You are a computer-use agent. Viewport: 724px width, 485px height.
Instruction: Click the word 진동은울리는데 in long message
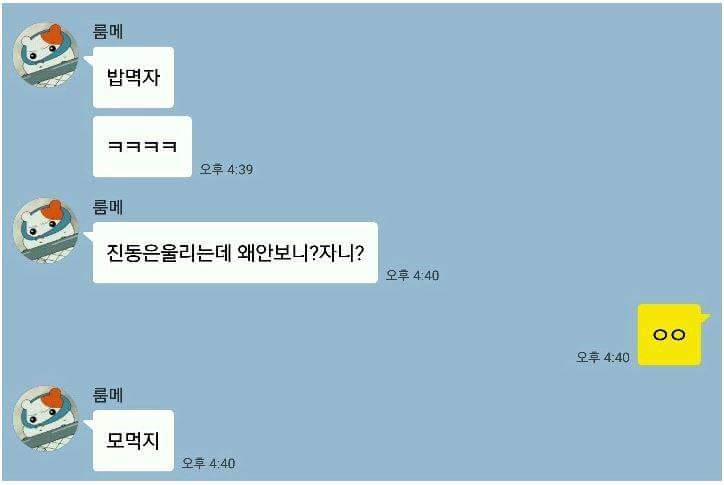coord(169,253)
